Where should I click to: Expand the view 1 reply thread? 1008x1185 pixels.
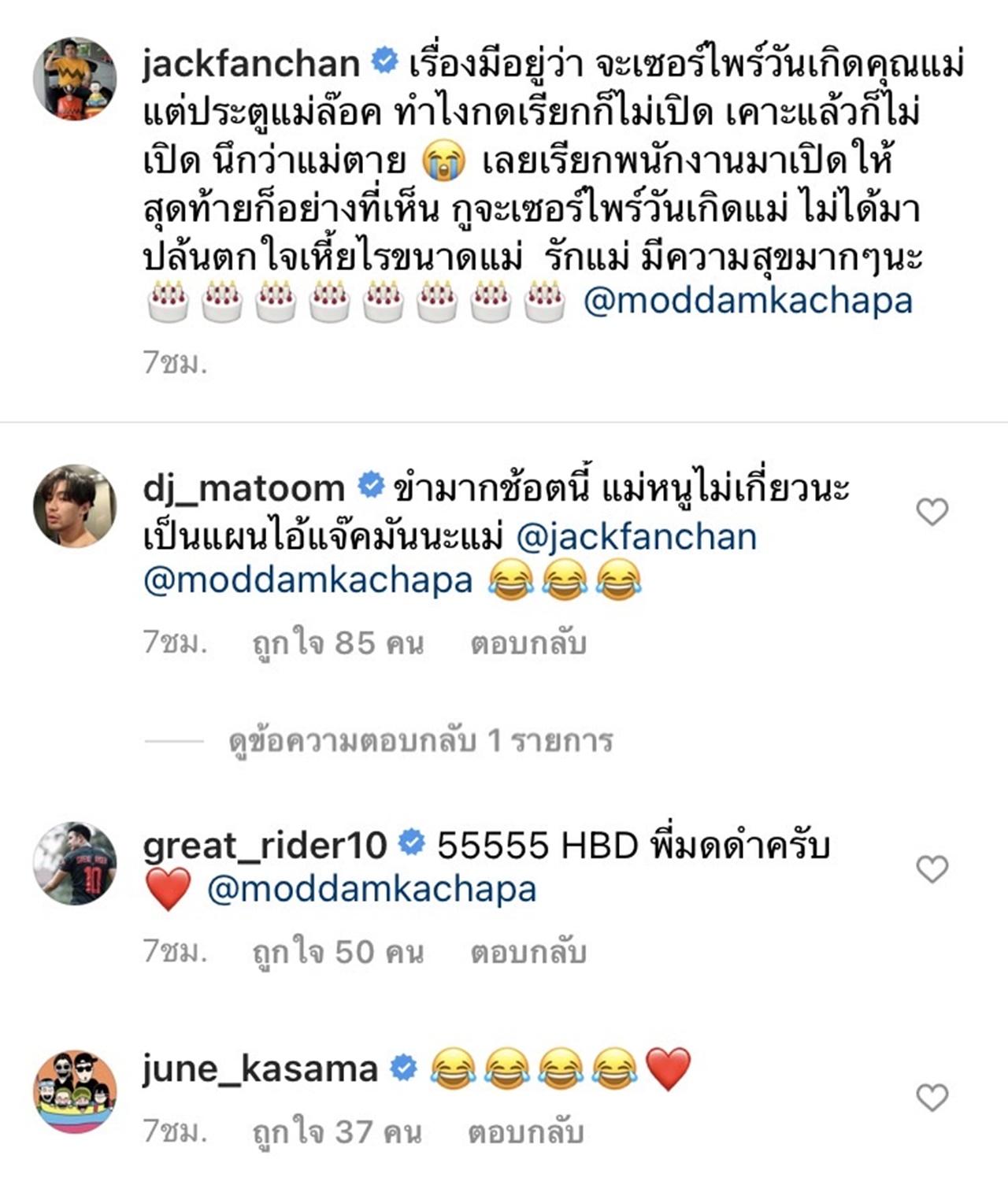pos(421,741)
